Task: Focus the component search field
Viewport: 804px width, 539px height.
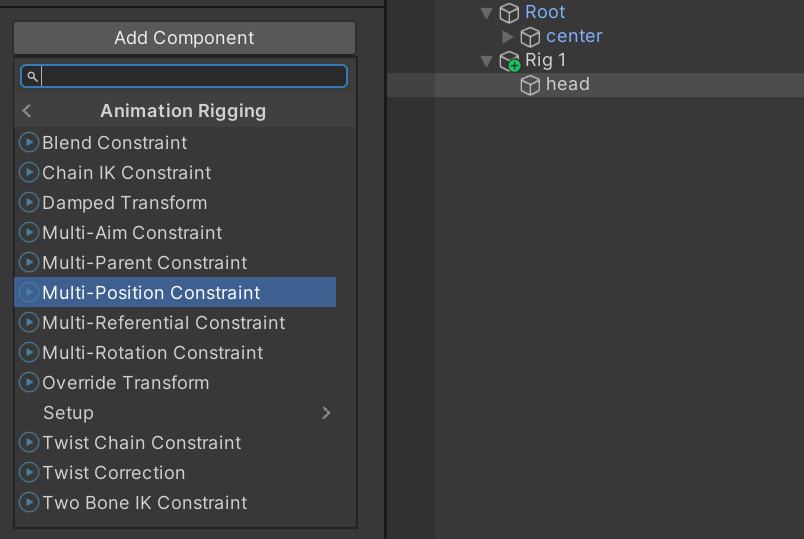Action: [x=193, y=76]
